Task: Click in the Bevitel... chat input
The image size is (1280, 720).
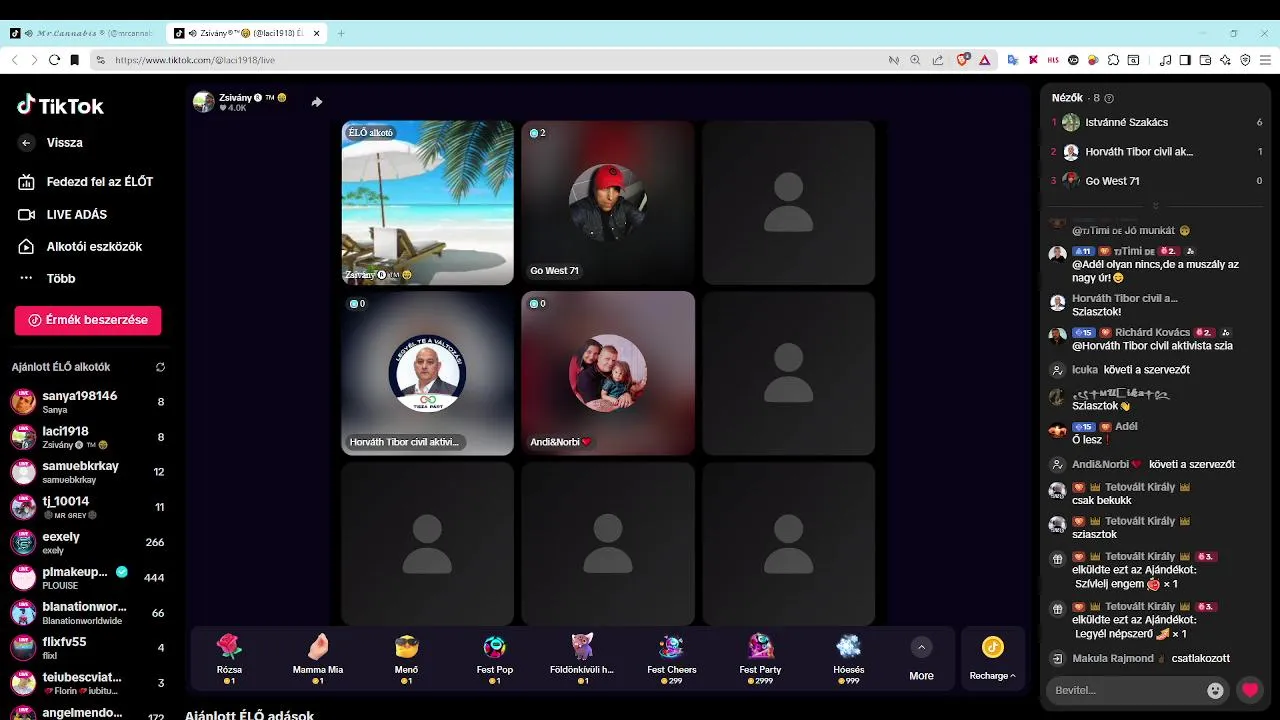Action: click(x=1124, y=690)
